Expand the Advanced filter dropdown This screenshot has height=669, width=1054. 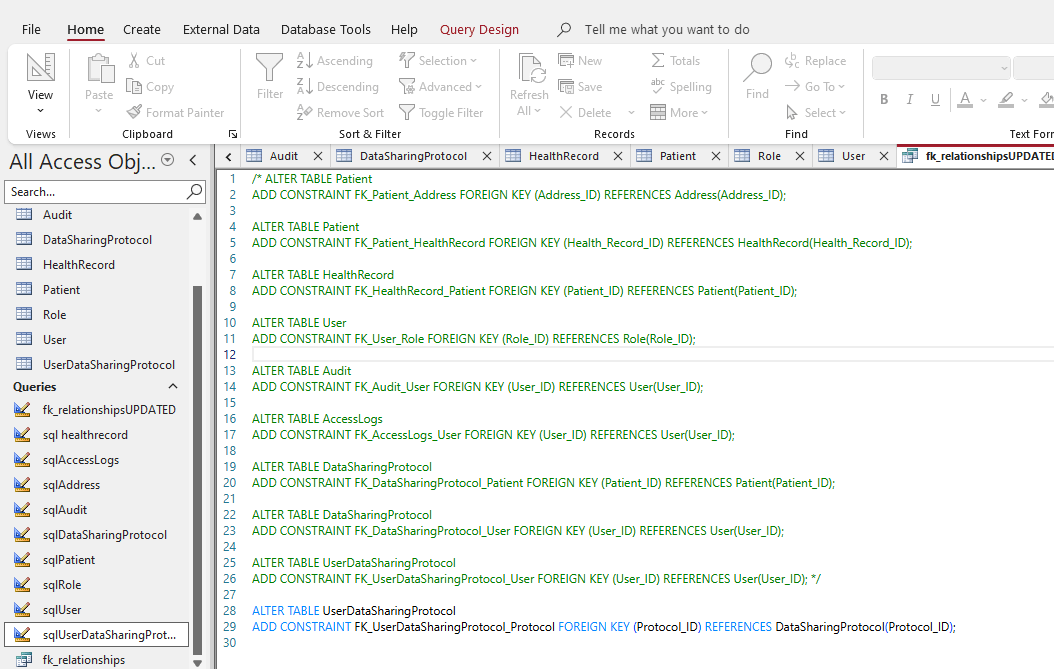[479, 87]
